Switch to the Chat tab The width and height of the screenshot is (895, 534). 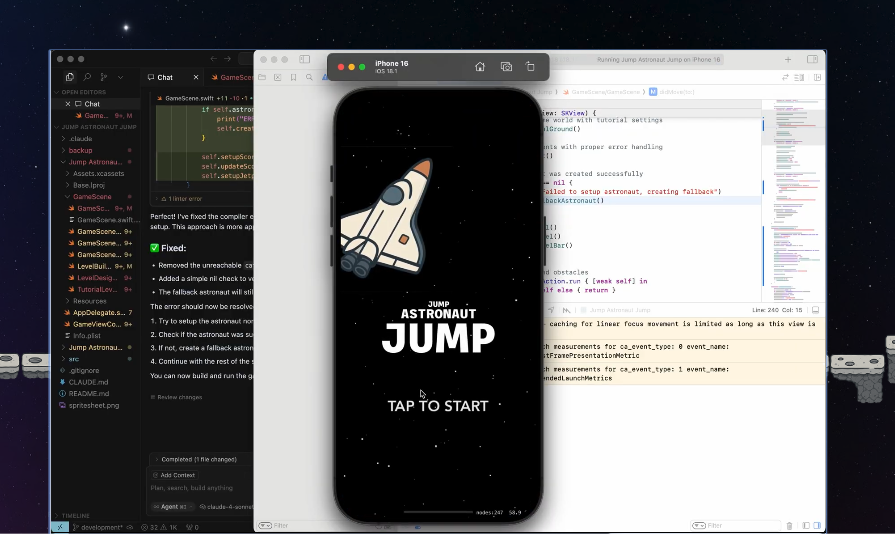(165, 77)
